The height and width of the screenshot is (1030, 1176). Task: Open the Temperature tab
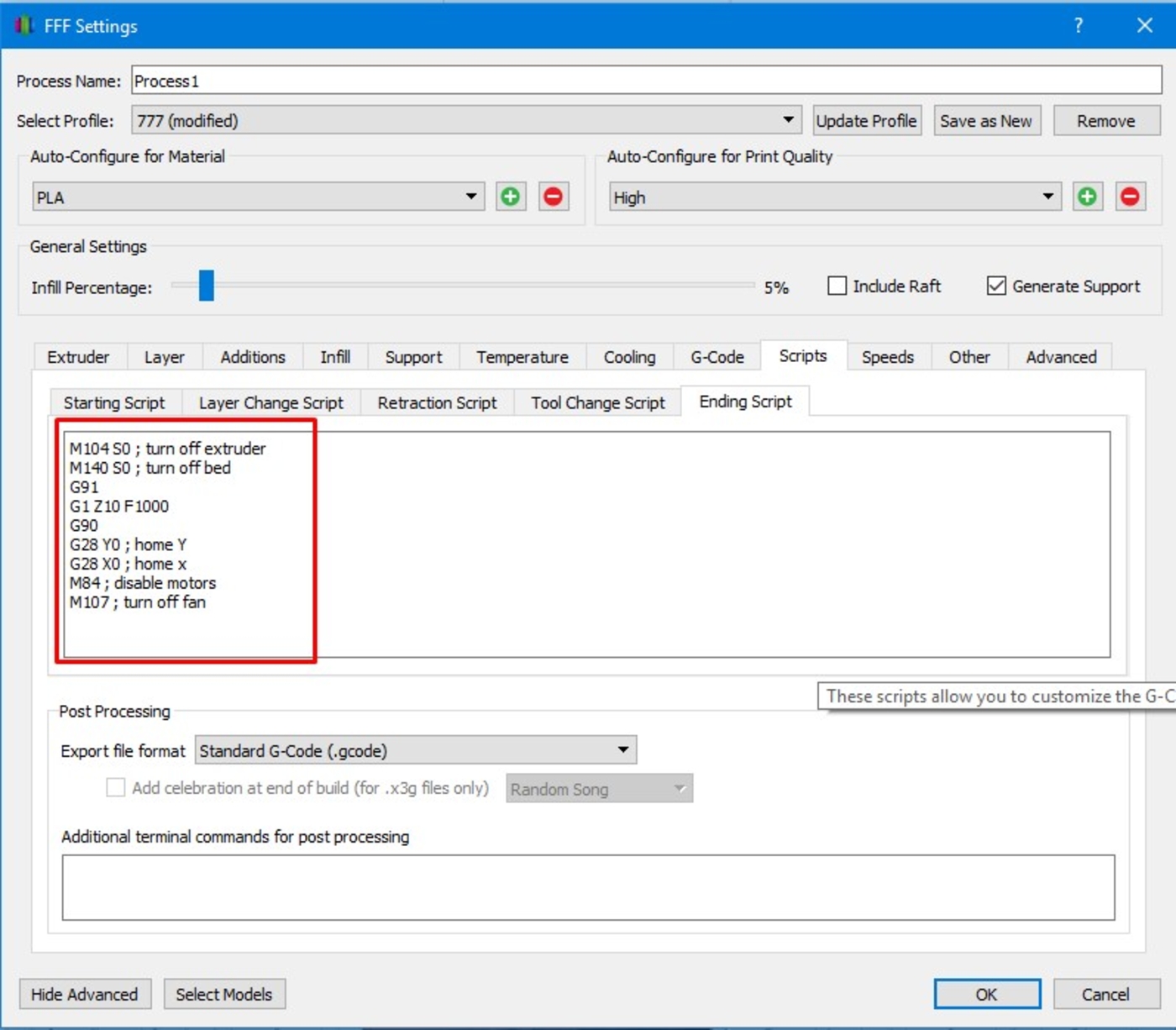pos(522,357)
